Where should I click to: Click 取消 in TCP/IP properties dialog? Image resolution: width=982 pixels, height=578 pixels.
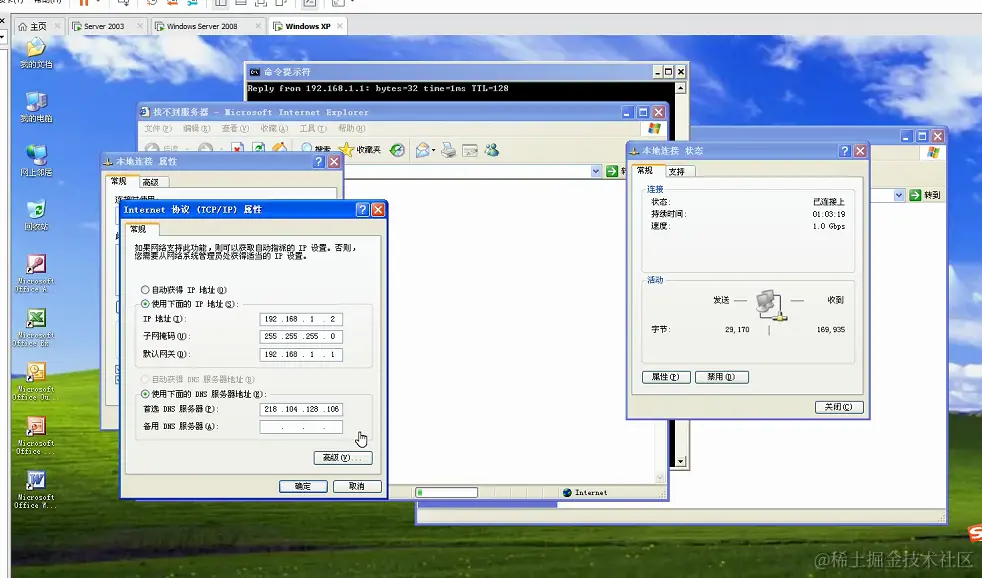[x=357, y=487]
